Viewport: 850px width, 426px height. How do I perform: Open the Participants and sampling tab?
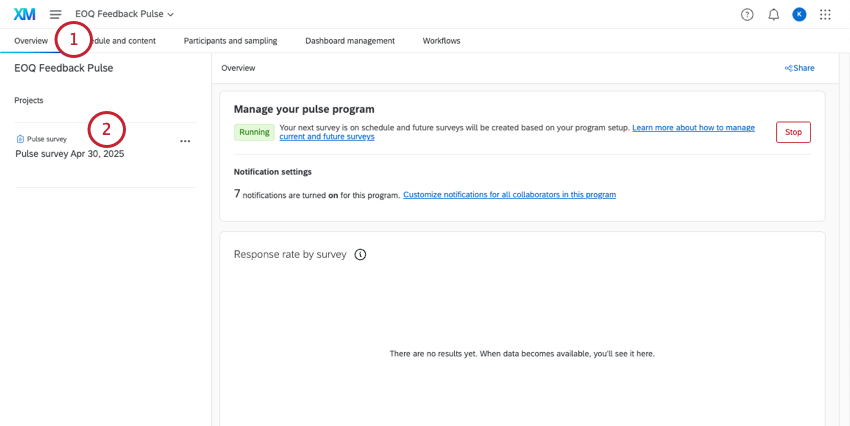[230, 41]
